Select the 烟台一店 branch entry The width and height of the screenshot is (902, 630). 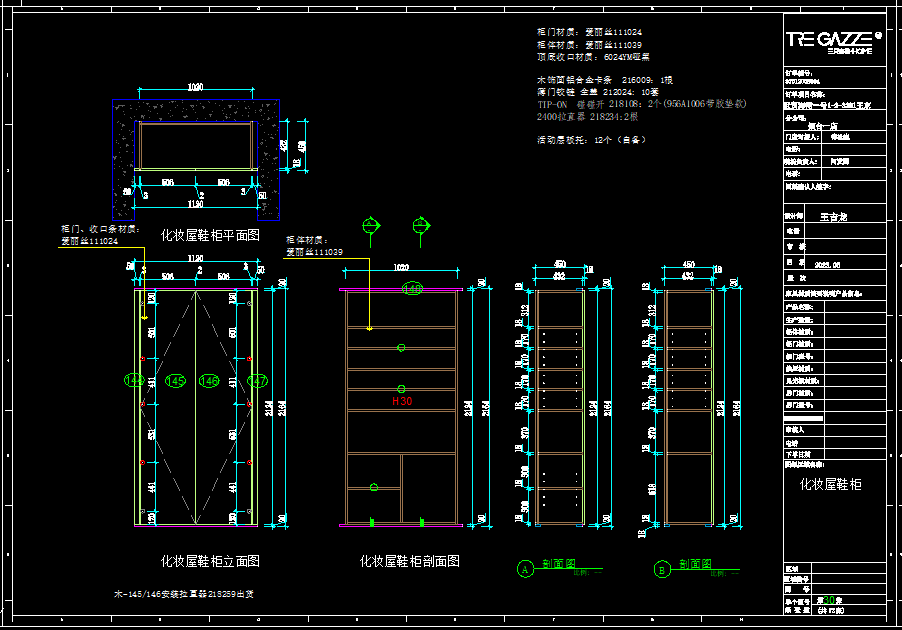click(x=823, y=125)
